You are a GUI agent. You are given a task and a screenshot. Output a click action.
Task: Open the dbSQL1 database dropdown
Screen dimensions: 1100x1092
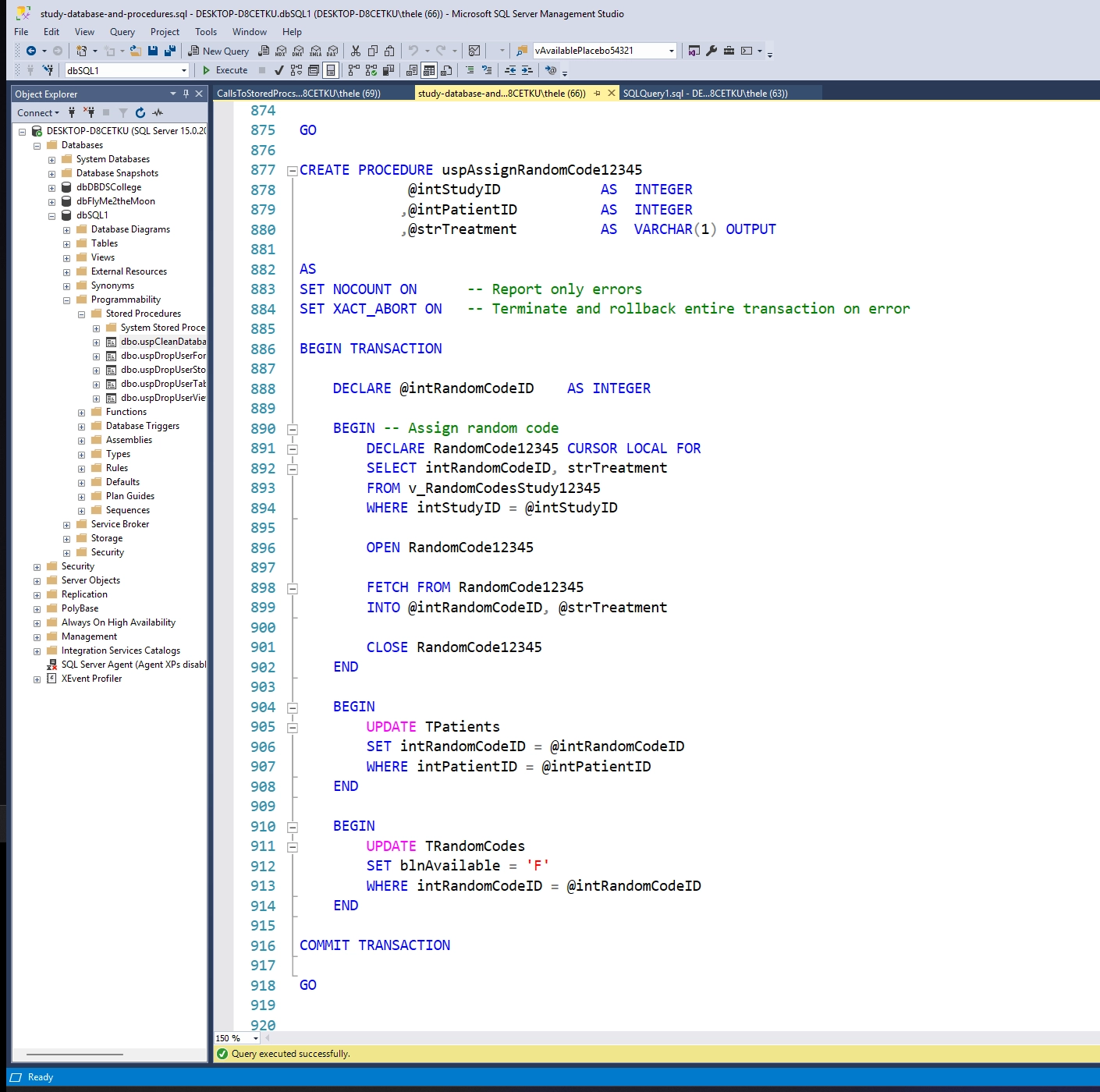[x=184, y=70]
